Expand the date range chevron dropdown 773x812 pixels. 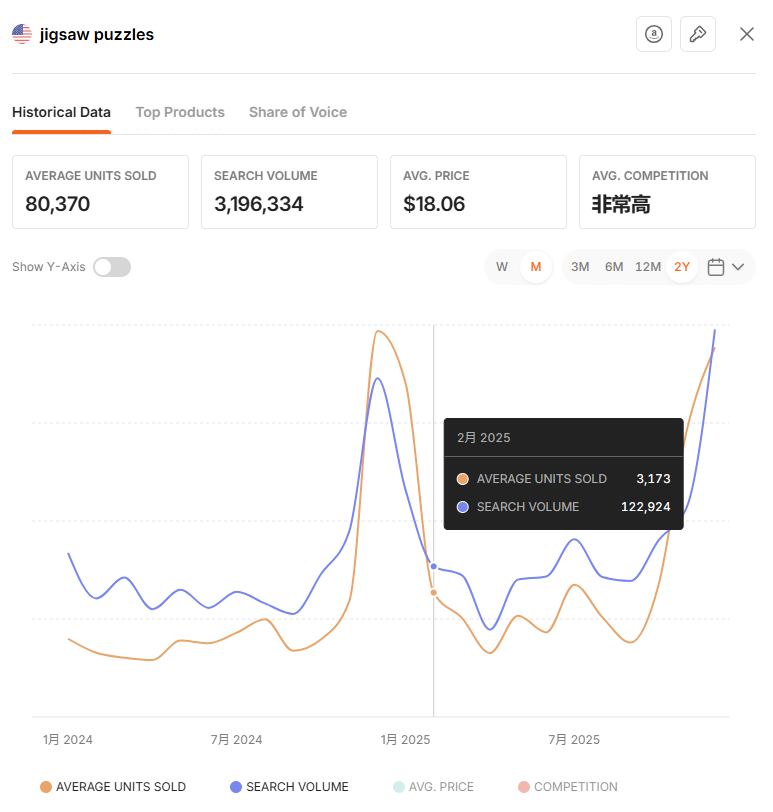[x=739, y=267]
